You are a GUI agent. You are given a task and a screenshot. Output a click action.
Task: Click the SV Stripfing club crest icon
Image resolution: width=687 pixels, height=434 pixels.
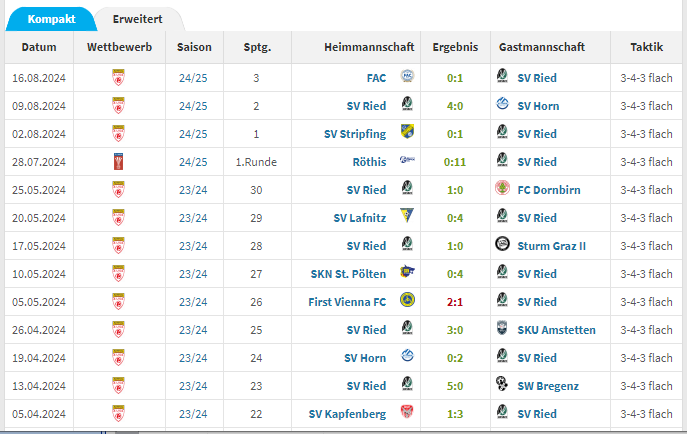(x=407, y=133)
